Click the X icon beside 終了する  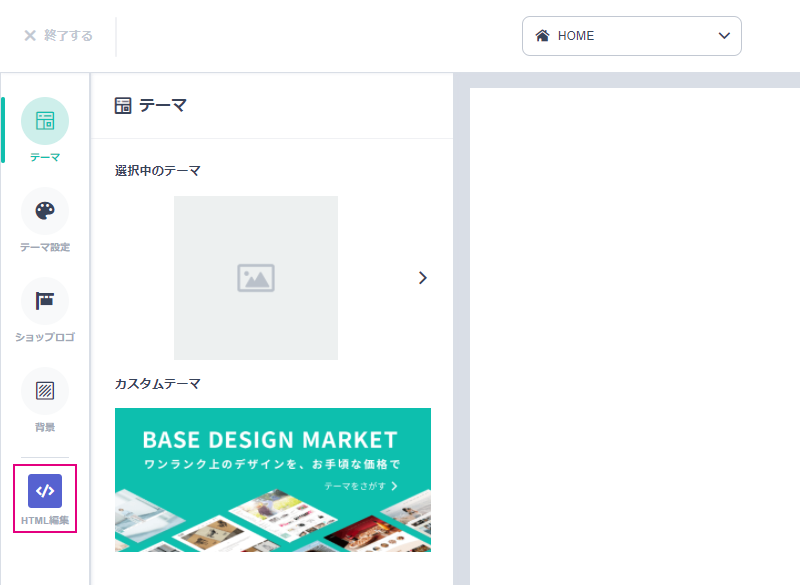pos(30,36)
